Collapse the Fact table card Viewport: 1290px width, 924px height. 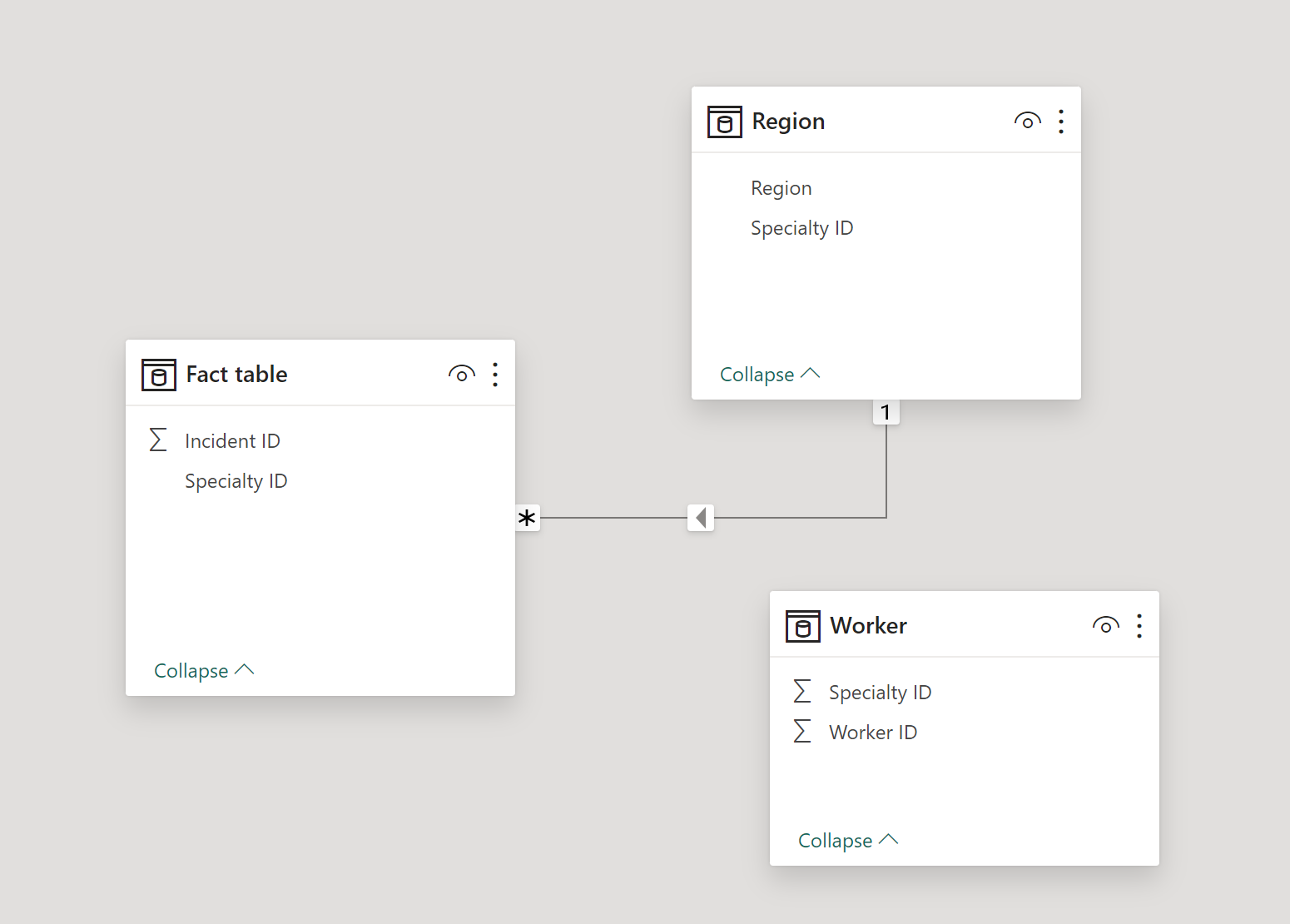pyautogui.click(x=204, y=671)
